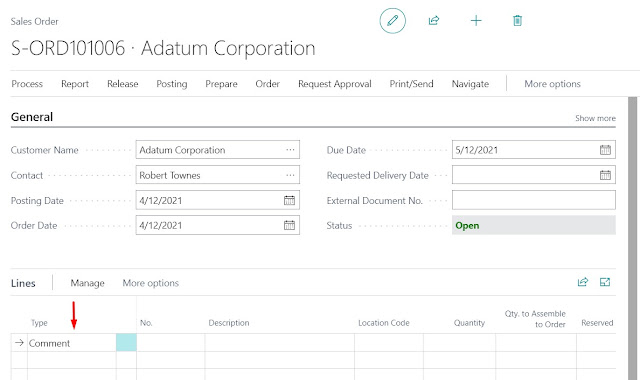The width and height of the screenshot is (640, 380).
Task: Click the Type column header
Action: [x=39, y=323]
